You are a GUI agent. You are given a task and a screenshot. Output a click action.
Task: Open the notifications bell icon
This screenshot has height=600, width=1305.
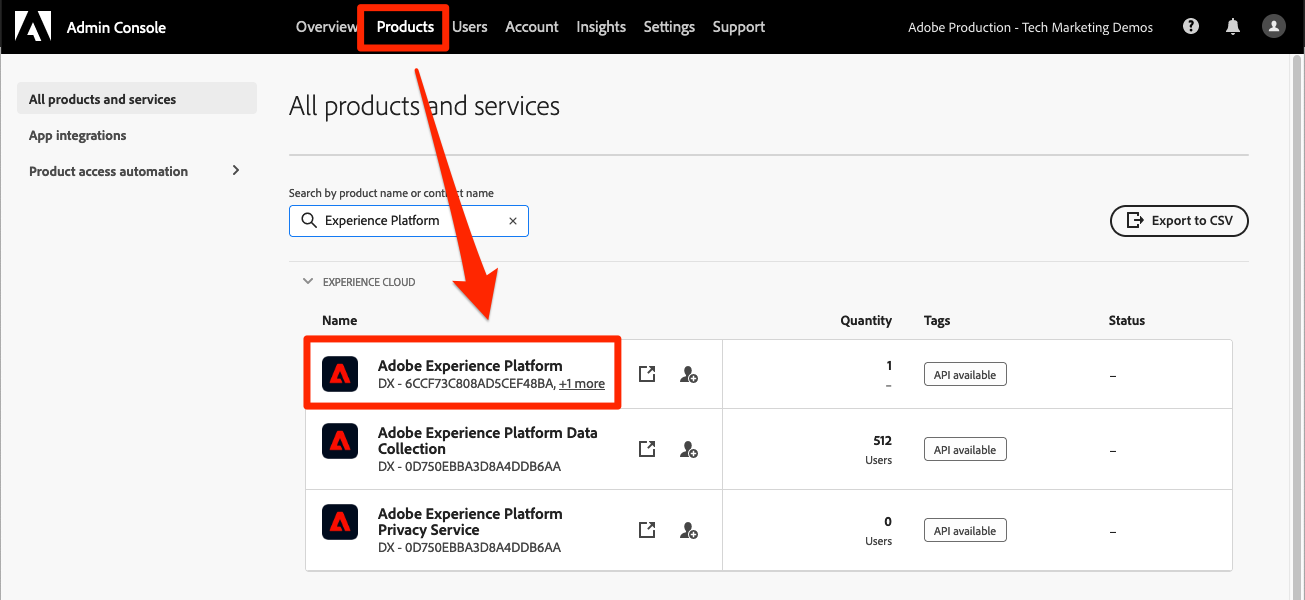[1232, 27]
